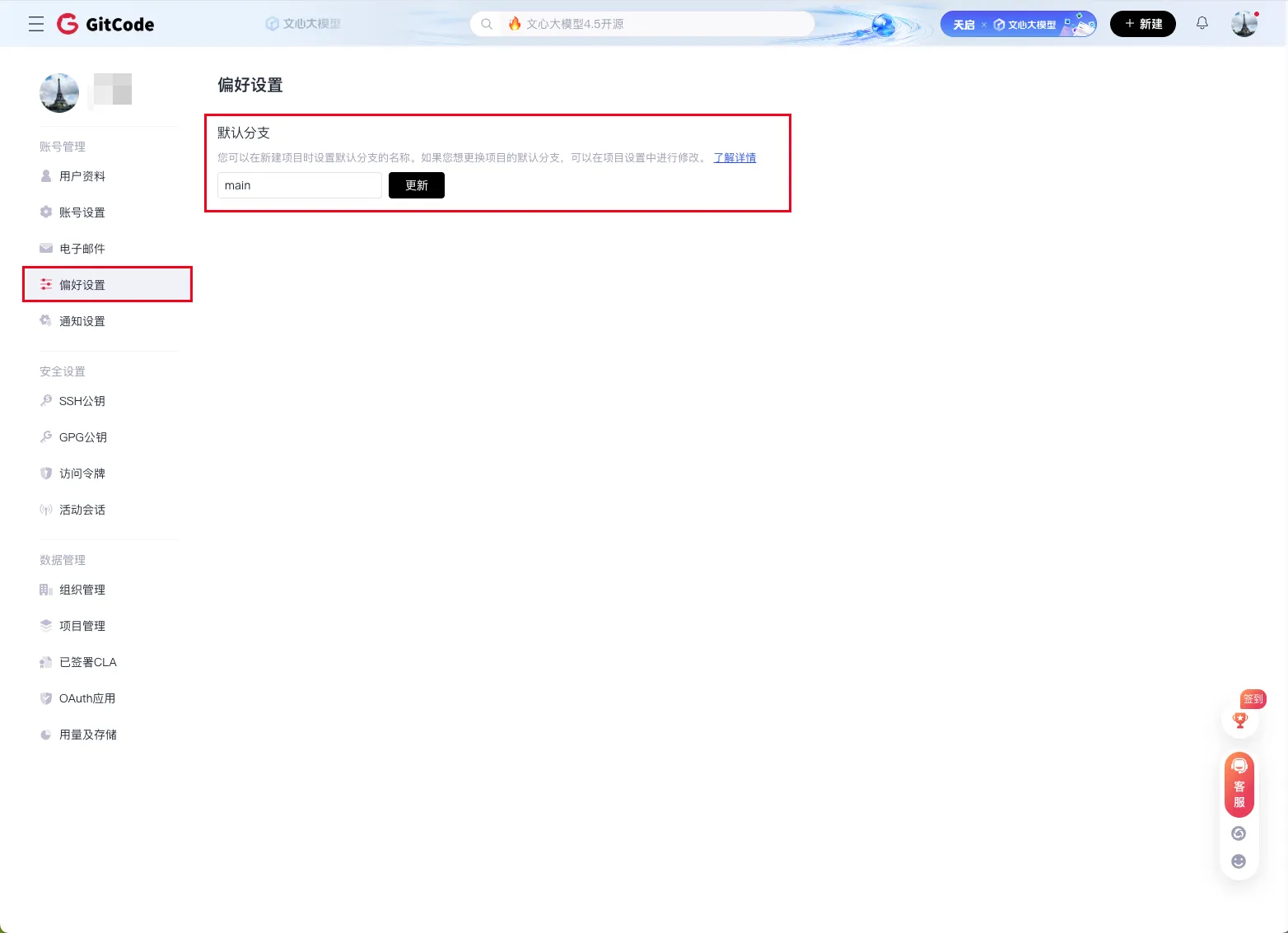Open 访问令牌 access tokens page
The width and height of the screenshot is (1288, 933).
click(82, 473)
